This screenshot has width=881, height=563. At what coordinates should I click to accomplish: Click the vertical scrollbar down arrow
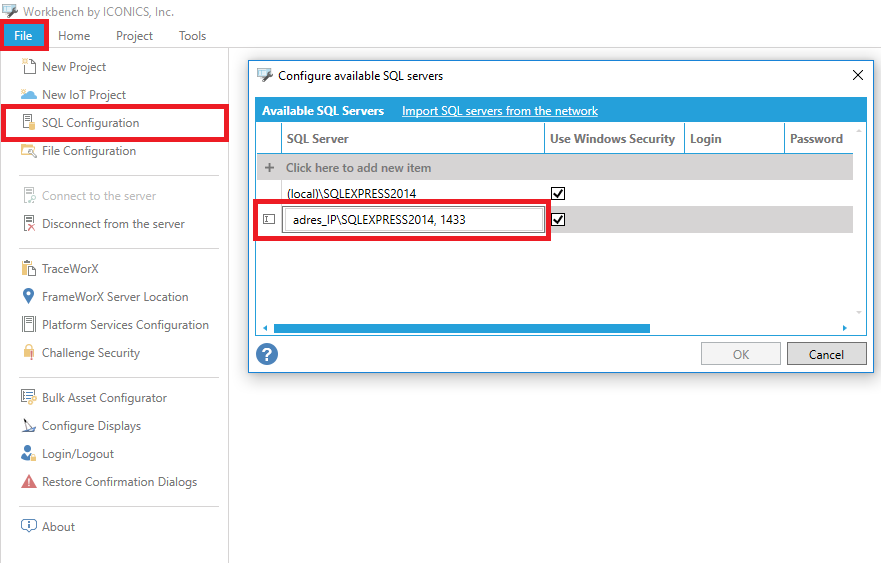point(859,312)
